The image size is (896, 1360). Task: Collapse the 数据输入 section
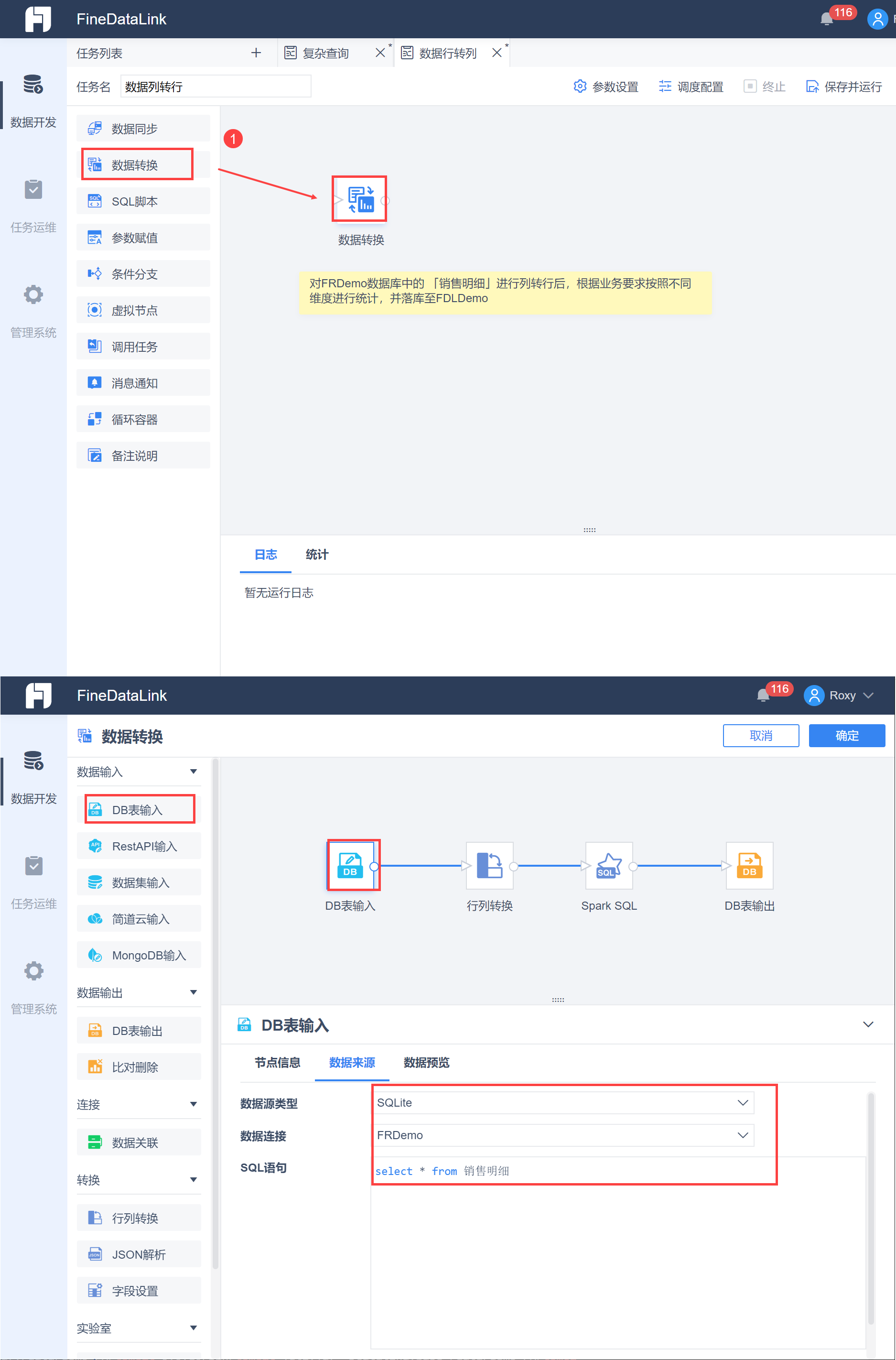point(194,771)
